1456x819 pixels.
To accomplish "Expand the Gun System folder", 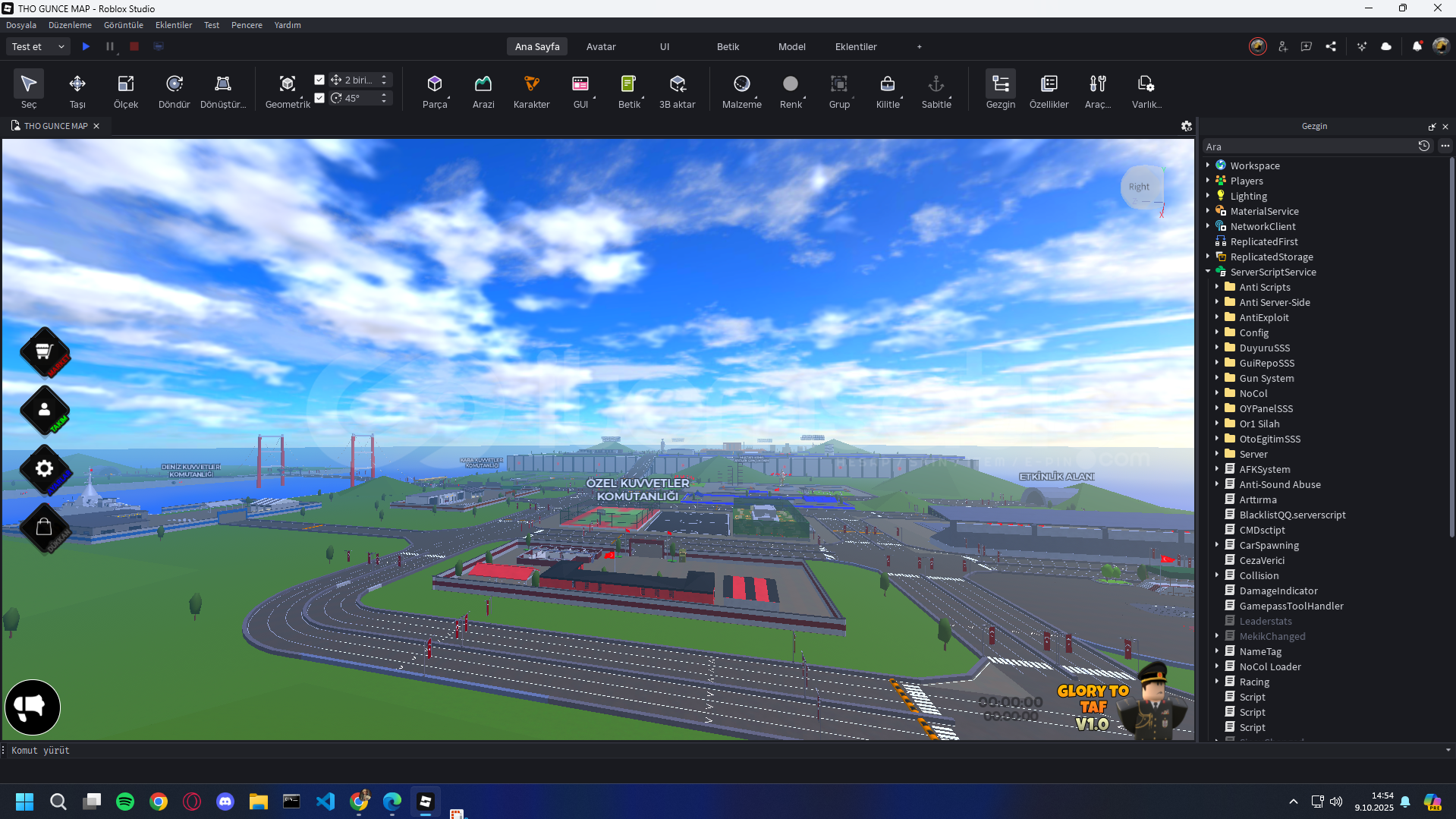I will (x=1217, y=377).
